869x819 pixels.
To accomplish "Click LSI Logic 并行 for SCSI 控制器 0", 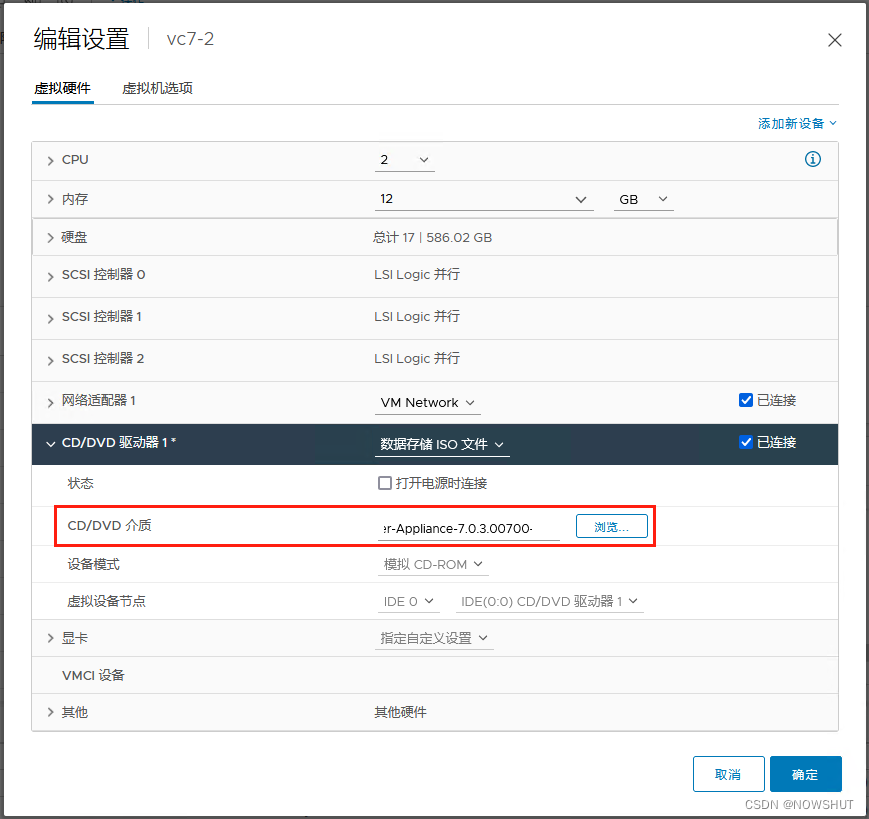I will point(417,275).
